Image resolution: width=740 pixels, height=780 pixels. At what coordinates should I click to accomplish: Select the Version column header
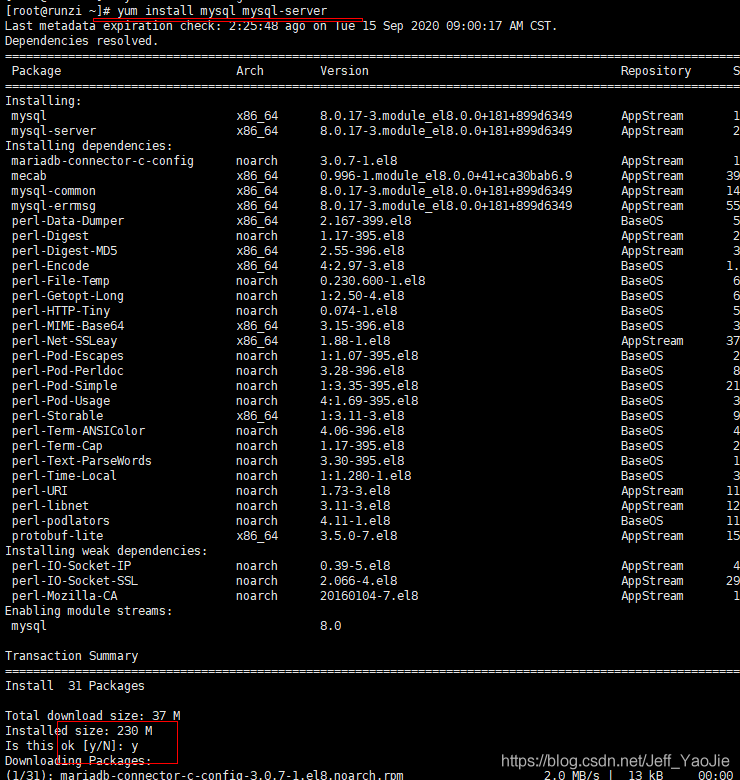pos(344,71)
